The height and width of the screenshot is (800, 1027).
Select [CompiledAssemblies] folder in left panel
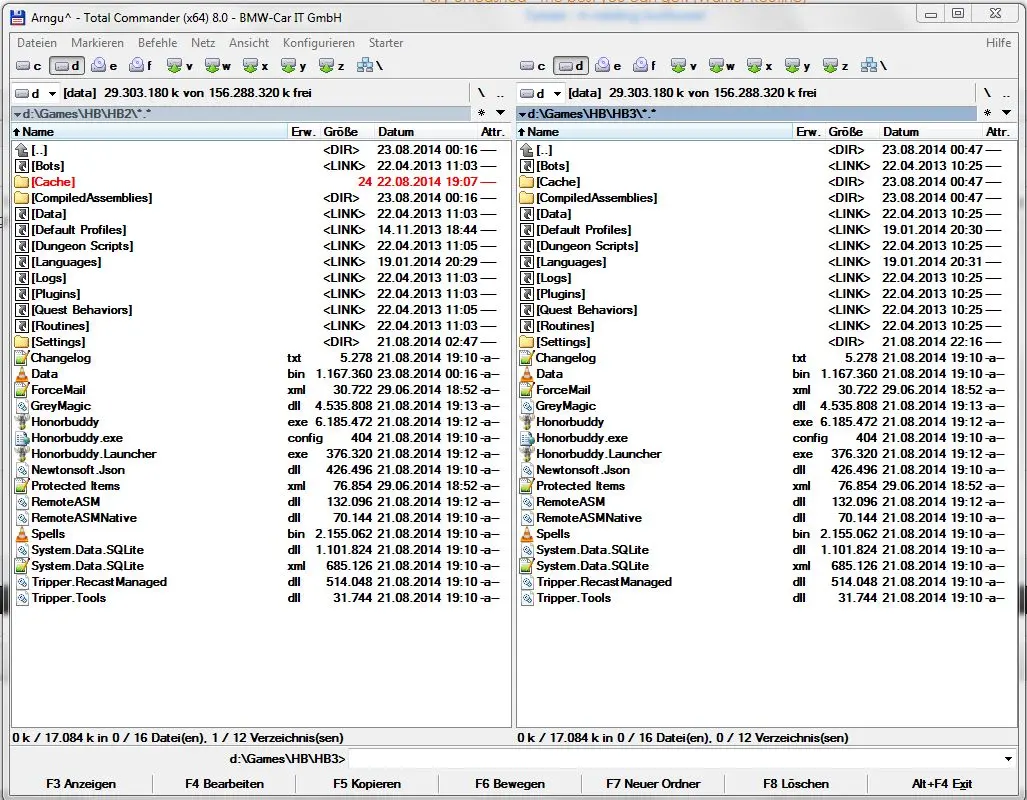click(261, 198)
